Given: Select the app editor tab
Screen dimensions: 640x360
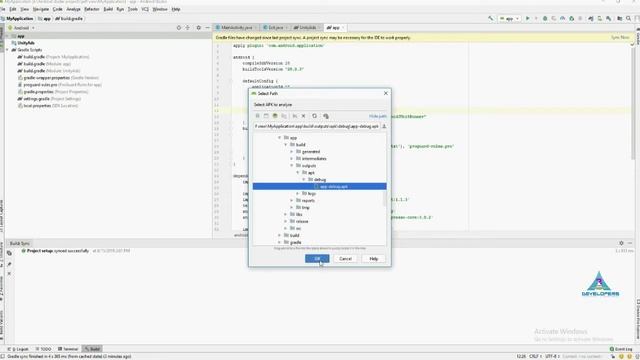Looking at the screenshot, I should coord(336,28).
